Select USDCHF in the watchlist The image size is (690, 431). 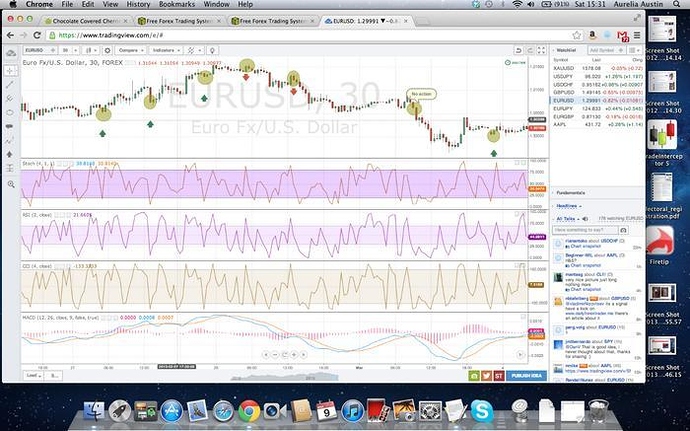(598, 85)
